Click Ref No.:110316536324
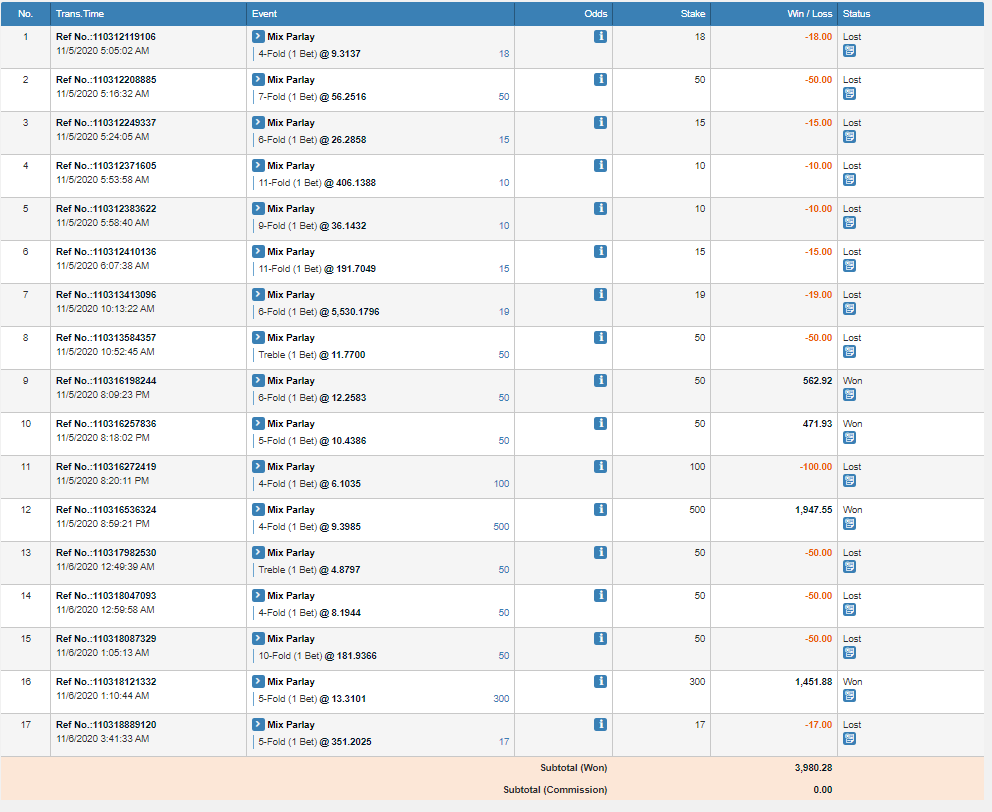 tap(106, 510)
